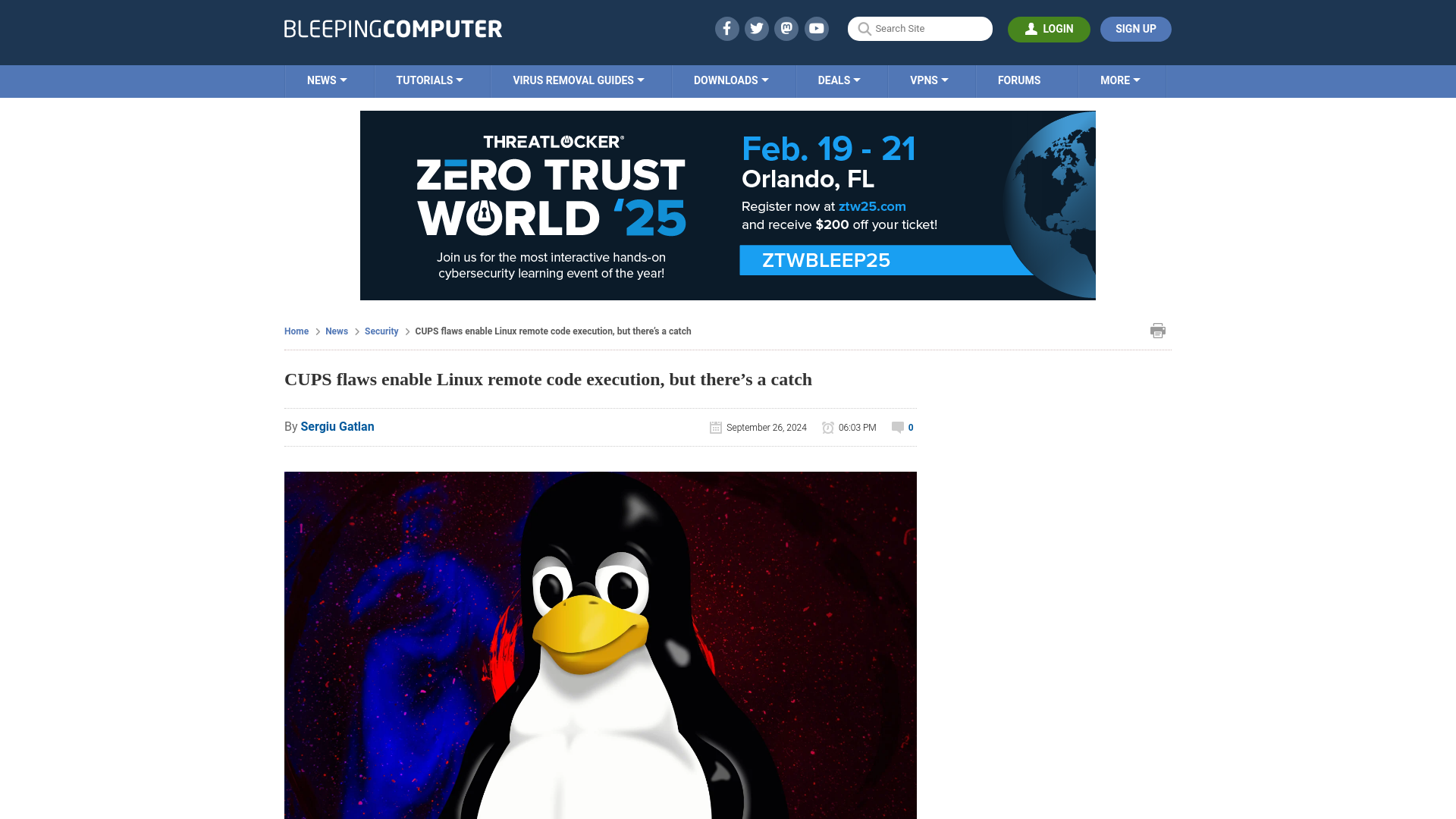Click the print page icon
This screenshot has width=1456, height=819.
1158,330
